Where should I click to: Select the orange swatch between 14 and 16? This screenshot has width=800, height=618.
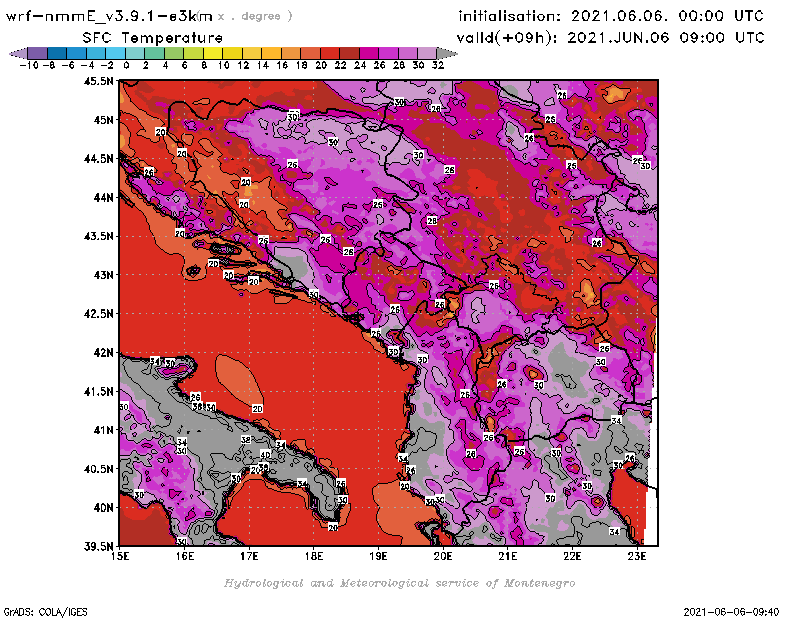pyautogui.click(x=271, y=53)
